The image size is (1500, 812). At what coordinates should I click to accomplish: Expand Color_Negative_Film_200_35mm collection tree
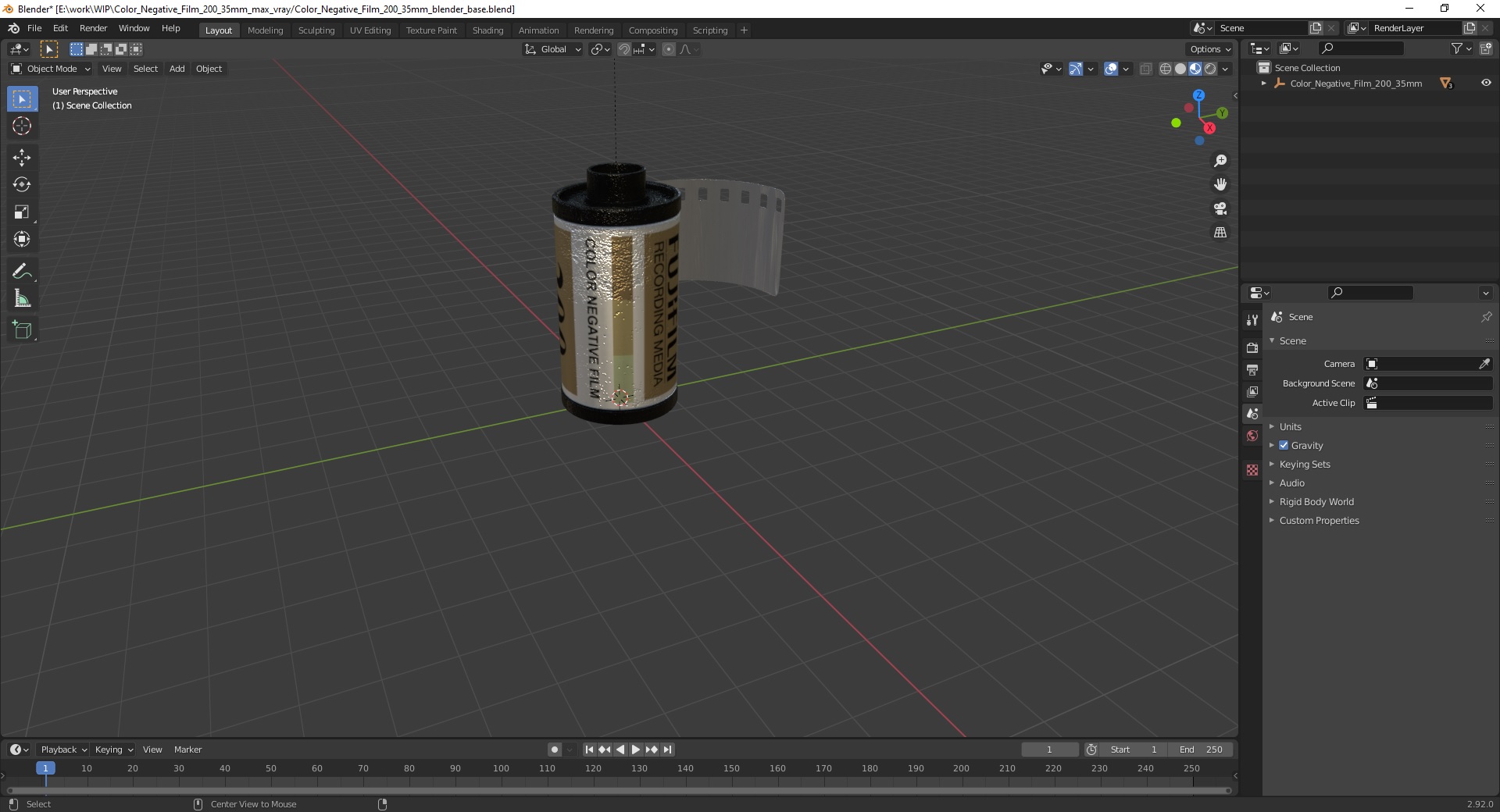click(x=1264, y=83)
